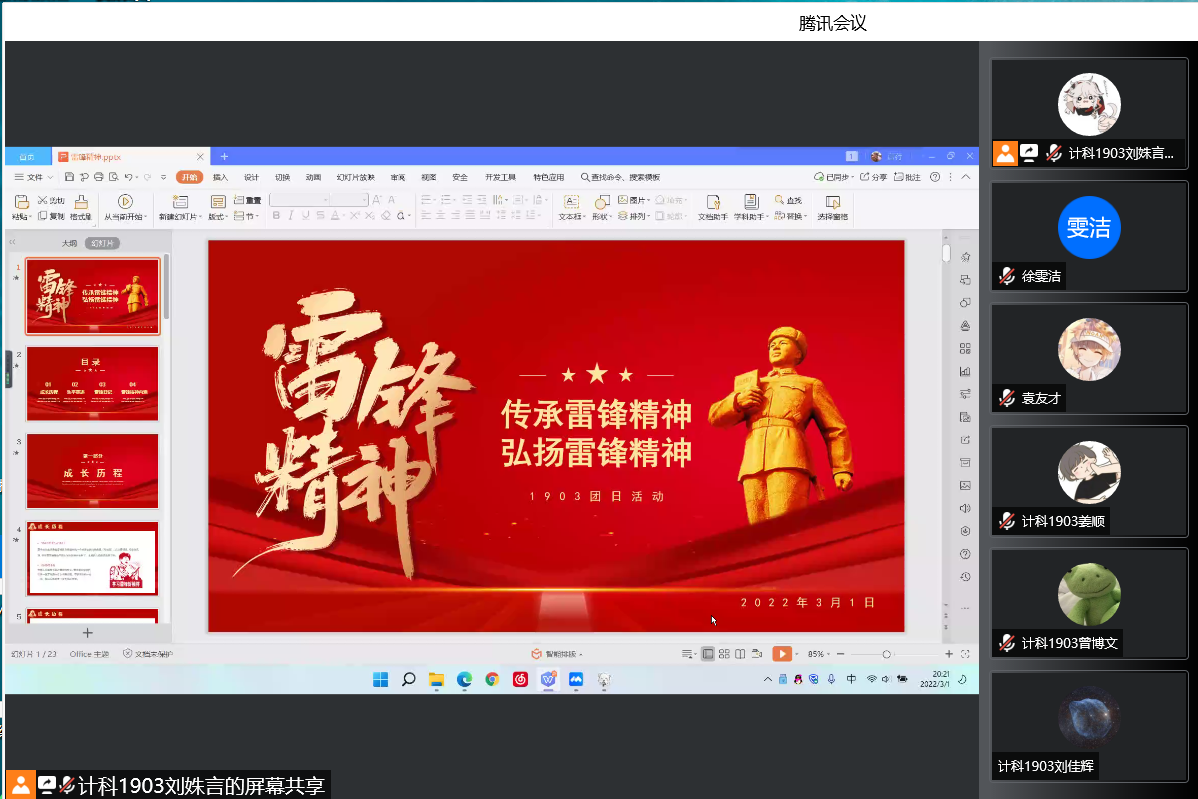The width and height of the screenshot is (1198, 799).
Task: Click the Share (分享) button
Action: click(x=873, y=177)
